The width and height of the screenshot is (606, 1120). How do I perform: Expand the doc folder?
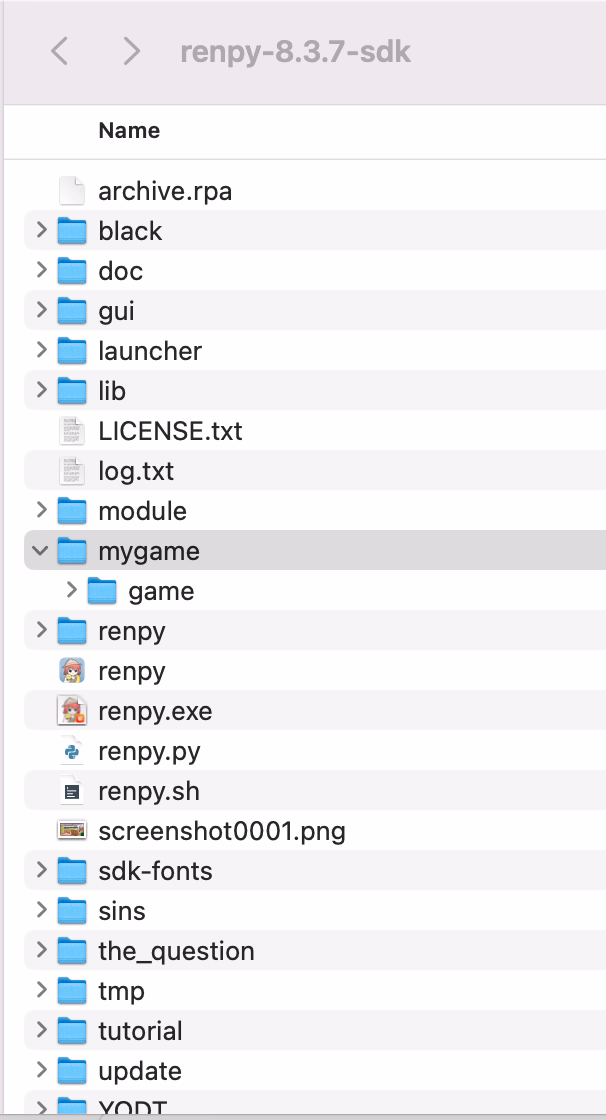click(x=41, y=270)
